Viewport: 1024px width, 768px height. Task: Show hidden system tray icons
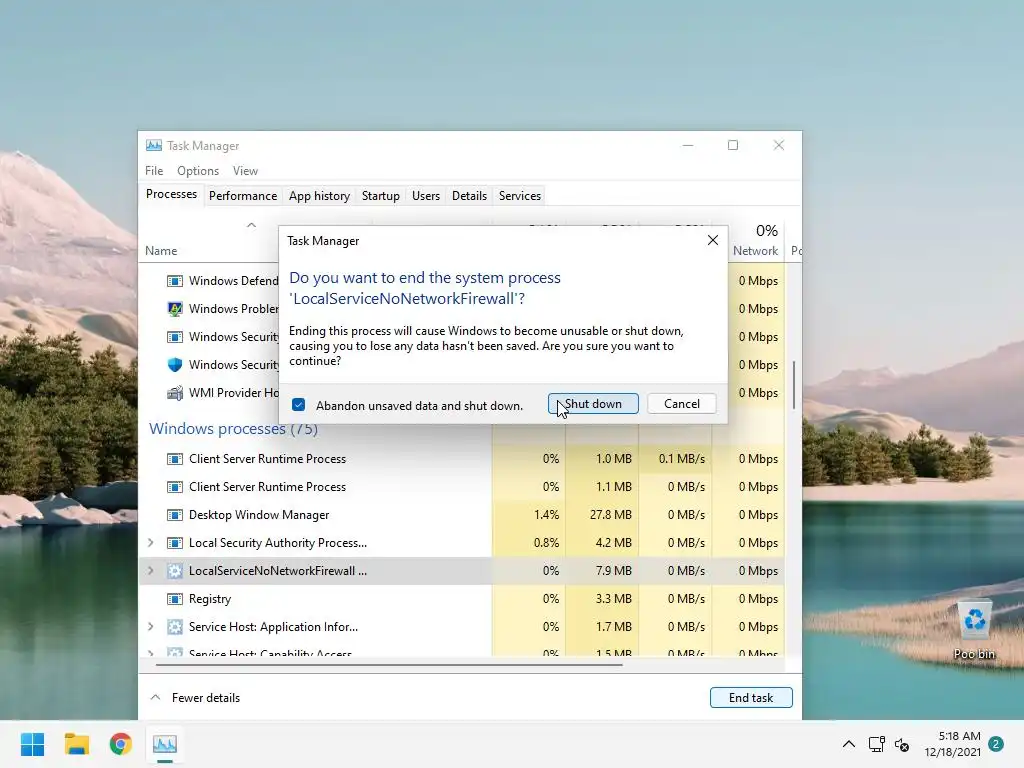click(x=848, y=744)
